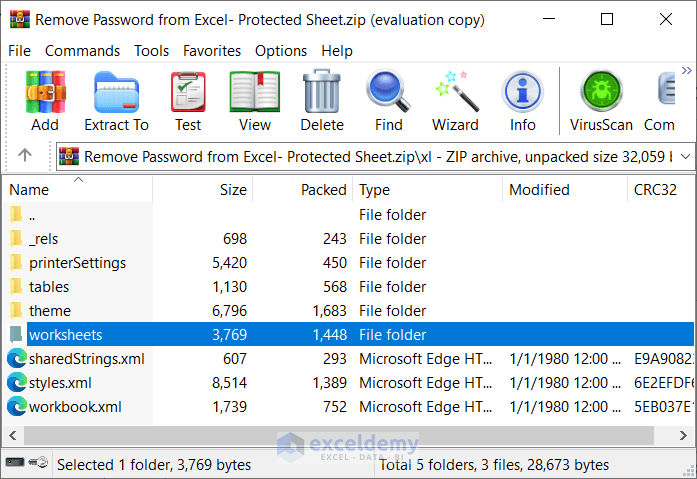Screen dimensions: 697x479
Task: Open the View file tool
Action: pos(255,101)
